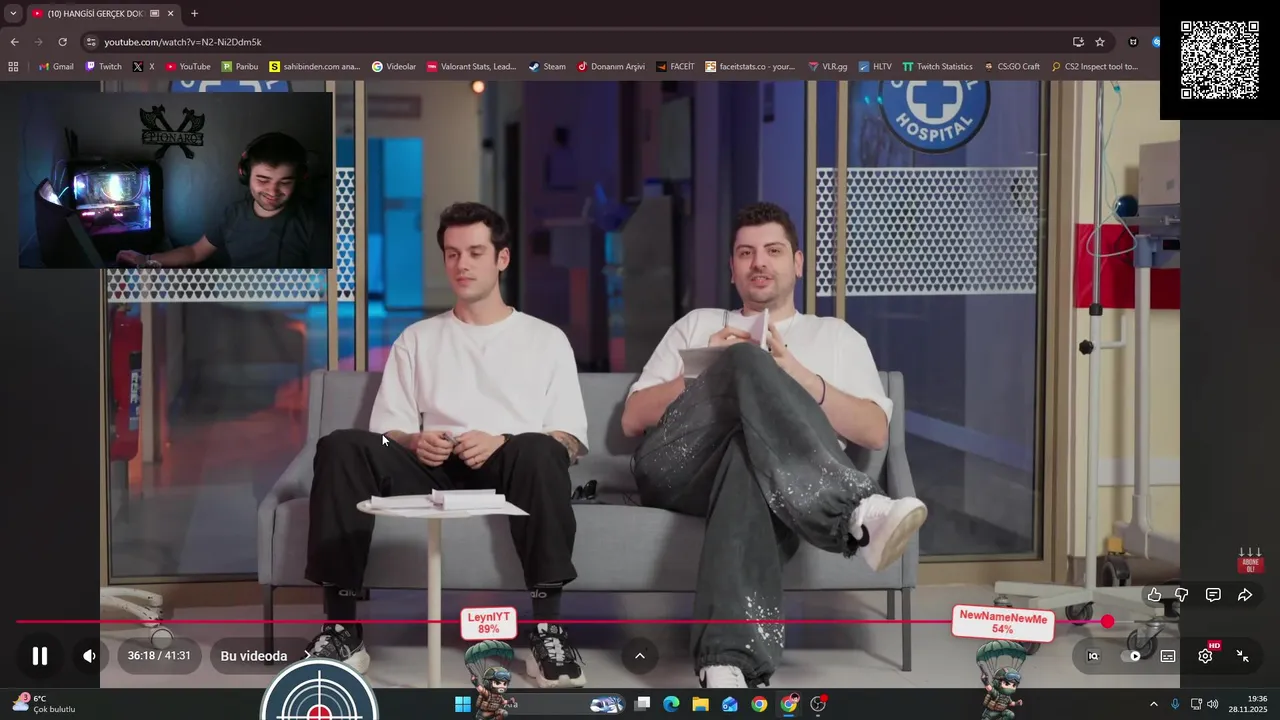Viewport: 1280px width, 720px height.
Task: Open the Twitch bookmark
Action: click(x=104, y=67)
